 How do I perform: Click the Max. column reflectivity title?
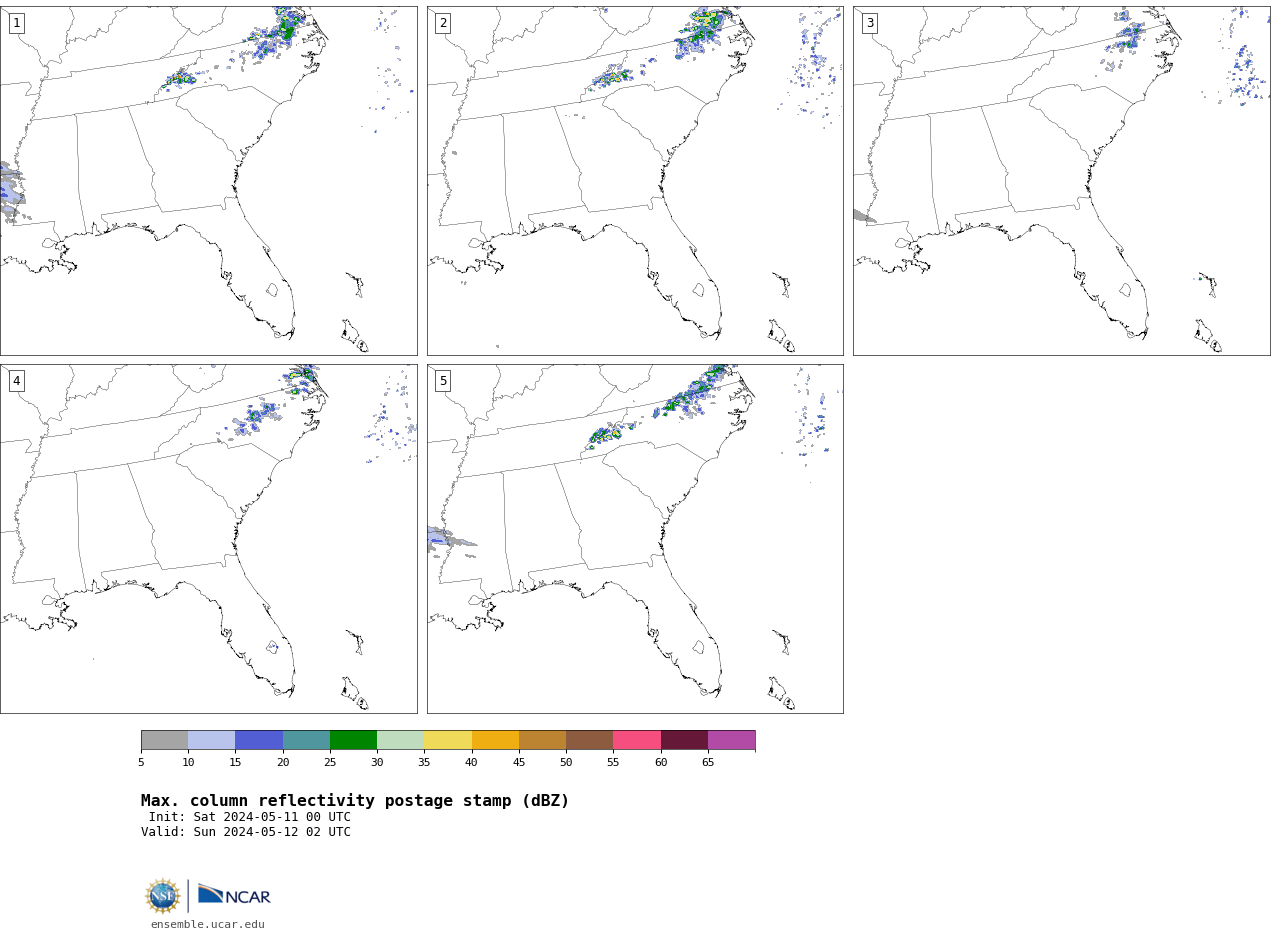[355, 801]
